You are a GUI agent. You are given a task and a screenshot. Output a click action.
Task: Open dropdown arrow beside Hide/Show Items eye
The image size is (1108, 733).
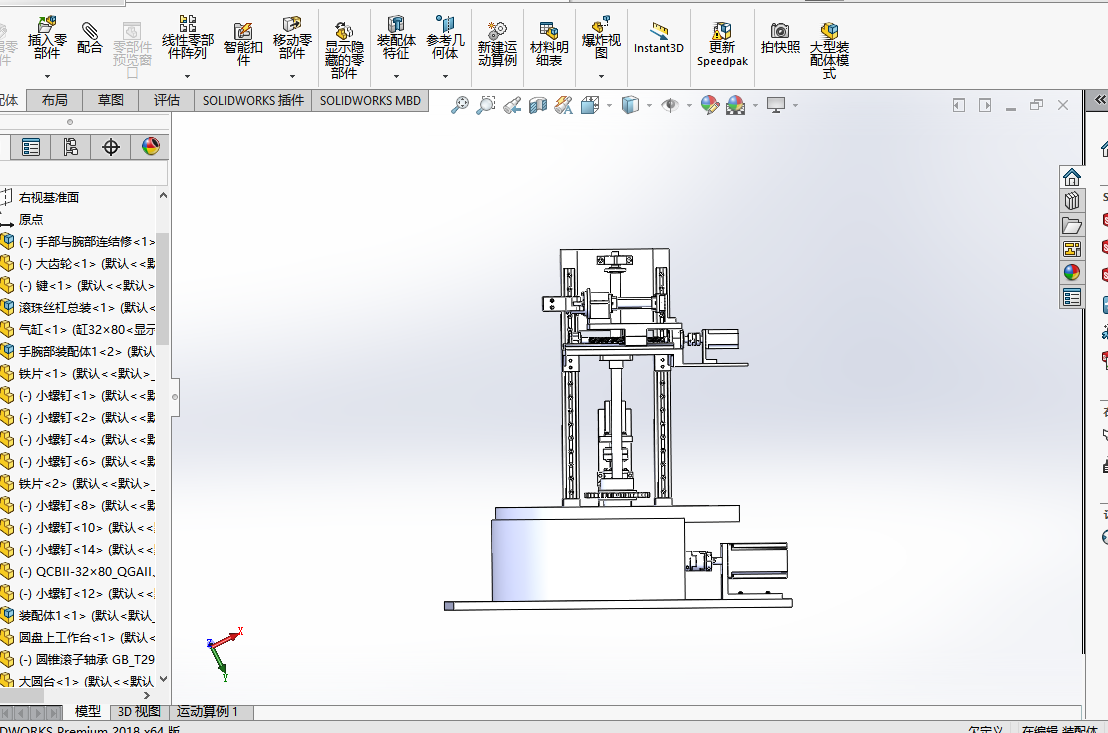689,106
